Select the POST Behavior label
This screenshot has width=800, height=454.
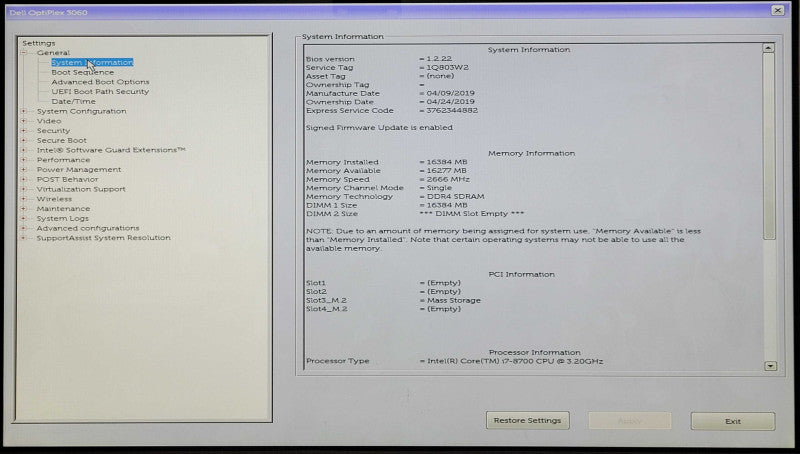67,179
